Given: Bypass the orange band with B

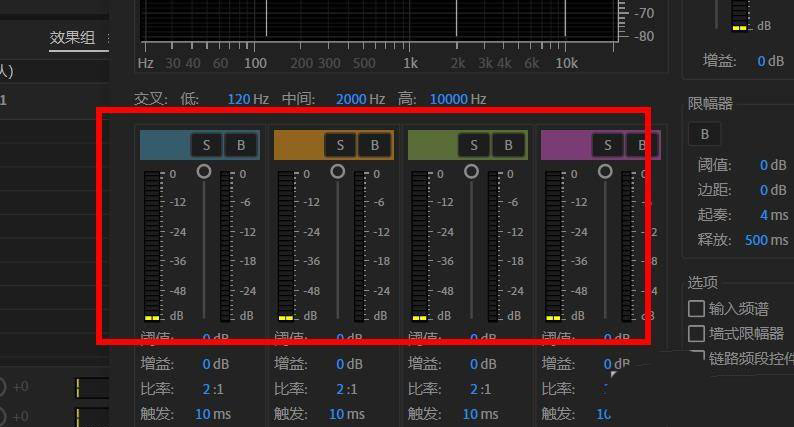Looking at the screenshot, I should [375, 145].
